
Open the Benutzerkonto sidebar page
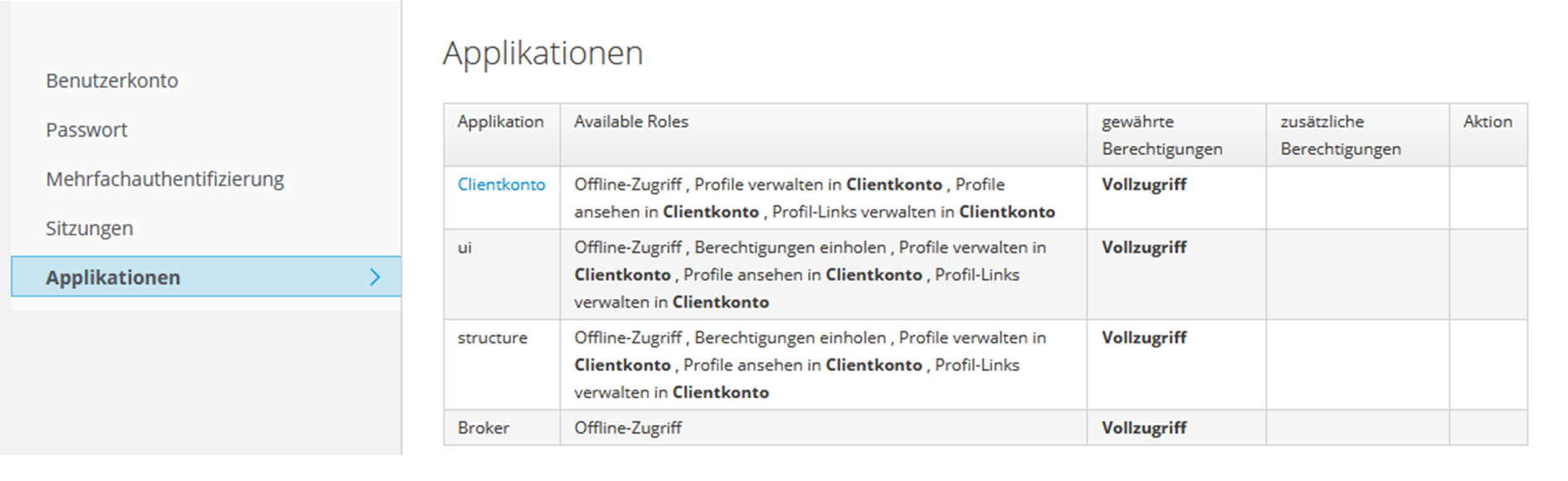click(x=112, y=80)
